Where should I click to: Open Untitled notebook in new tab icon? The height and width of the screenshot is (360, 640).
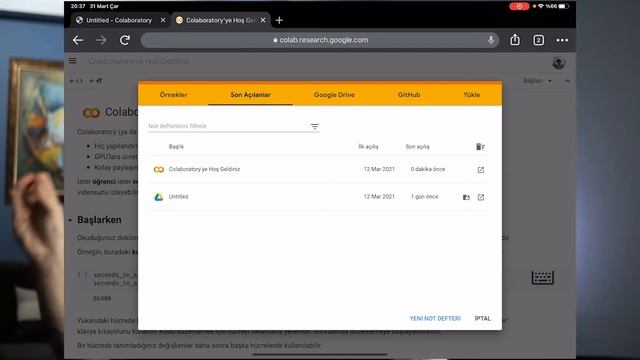tap(481, 197)
